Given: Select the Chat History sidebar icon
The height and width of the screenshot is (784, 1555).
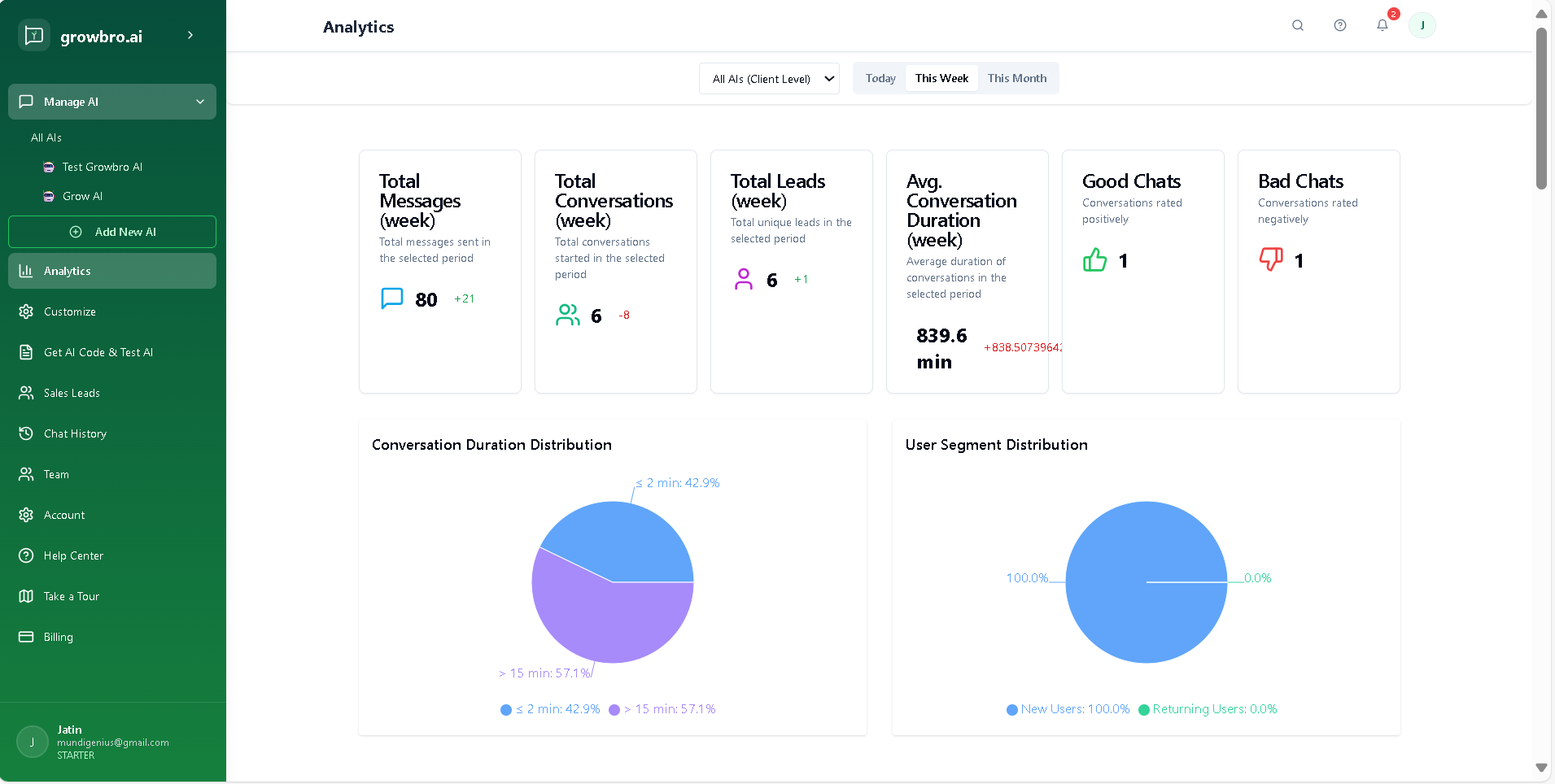Looking at the screenshot, I should coord(26,433).
